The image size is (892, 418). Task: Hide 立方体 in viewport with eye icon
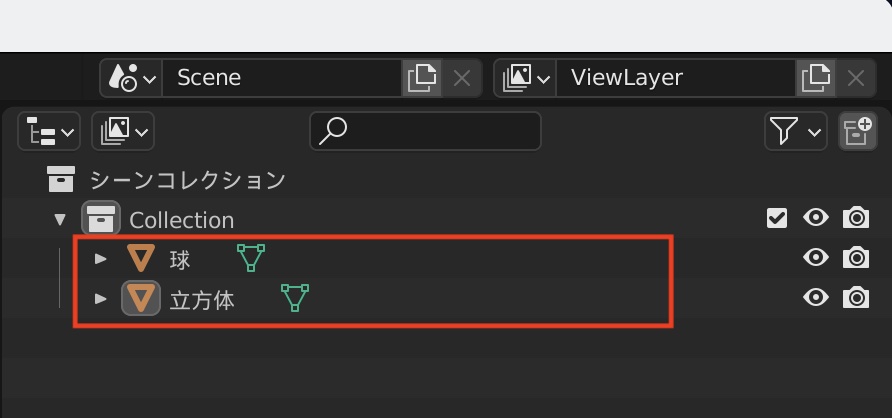coord(816,298)
